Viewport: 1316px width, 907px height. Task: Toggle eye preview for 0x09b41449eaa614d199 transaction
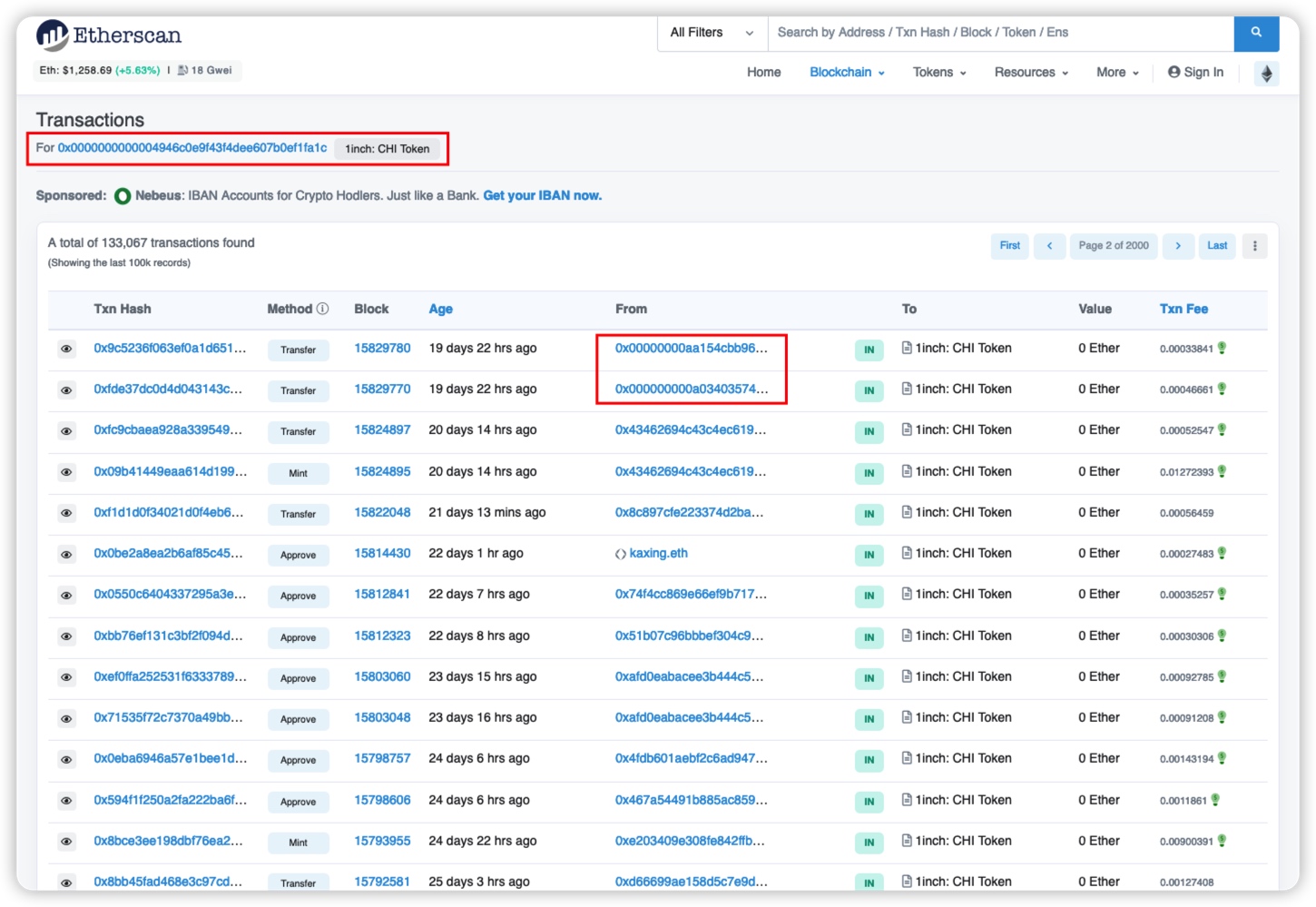tap(66, 472)
